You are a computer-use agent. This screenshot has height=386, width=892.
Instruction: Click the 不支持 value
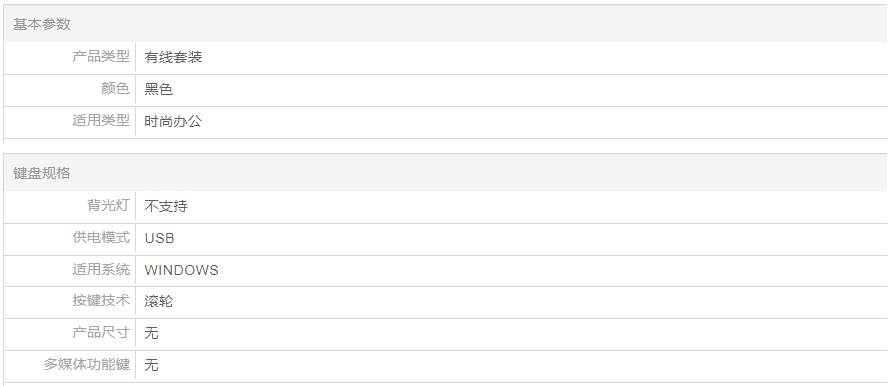(166, 206)
